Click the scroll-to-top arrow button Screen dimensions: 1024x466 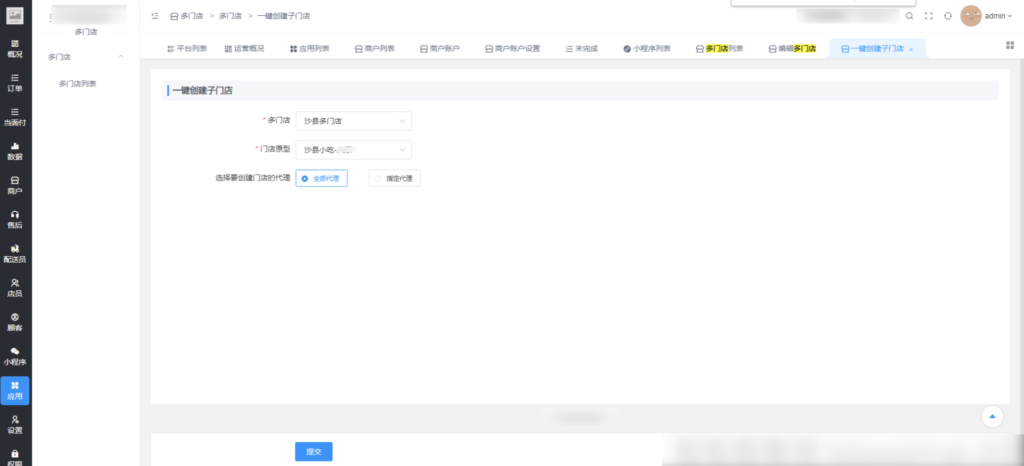992,416
